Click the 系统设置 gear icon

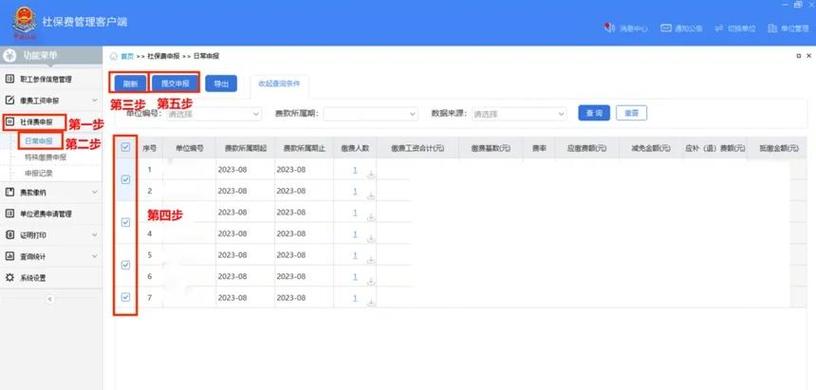tap(9, 278)
